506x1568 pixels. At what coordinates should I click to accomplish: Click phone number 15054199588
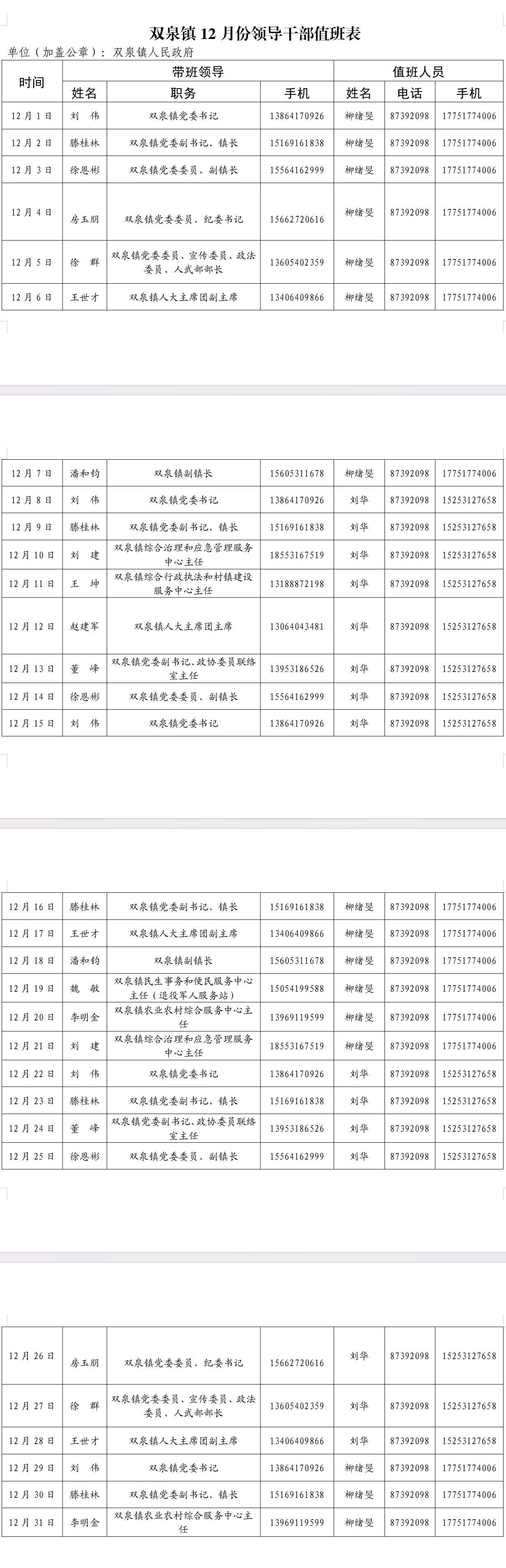point(297,988)
